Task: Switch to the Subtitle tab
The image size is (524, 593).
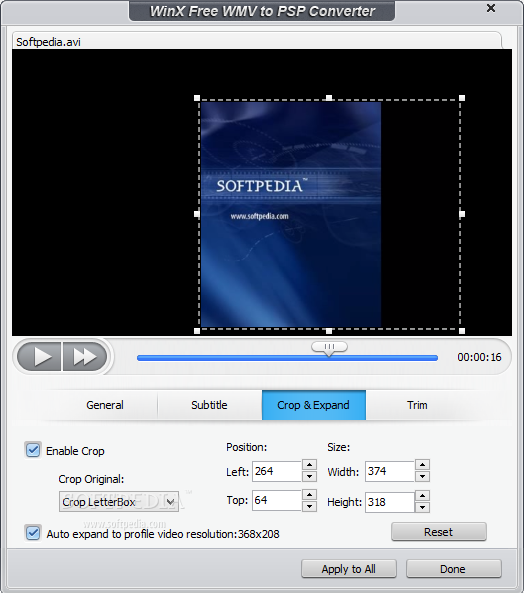Action: click(209, 405)
